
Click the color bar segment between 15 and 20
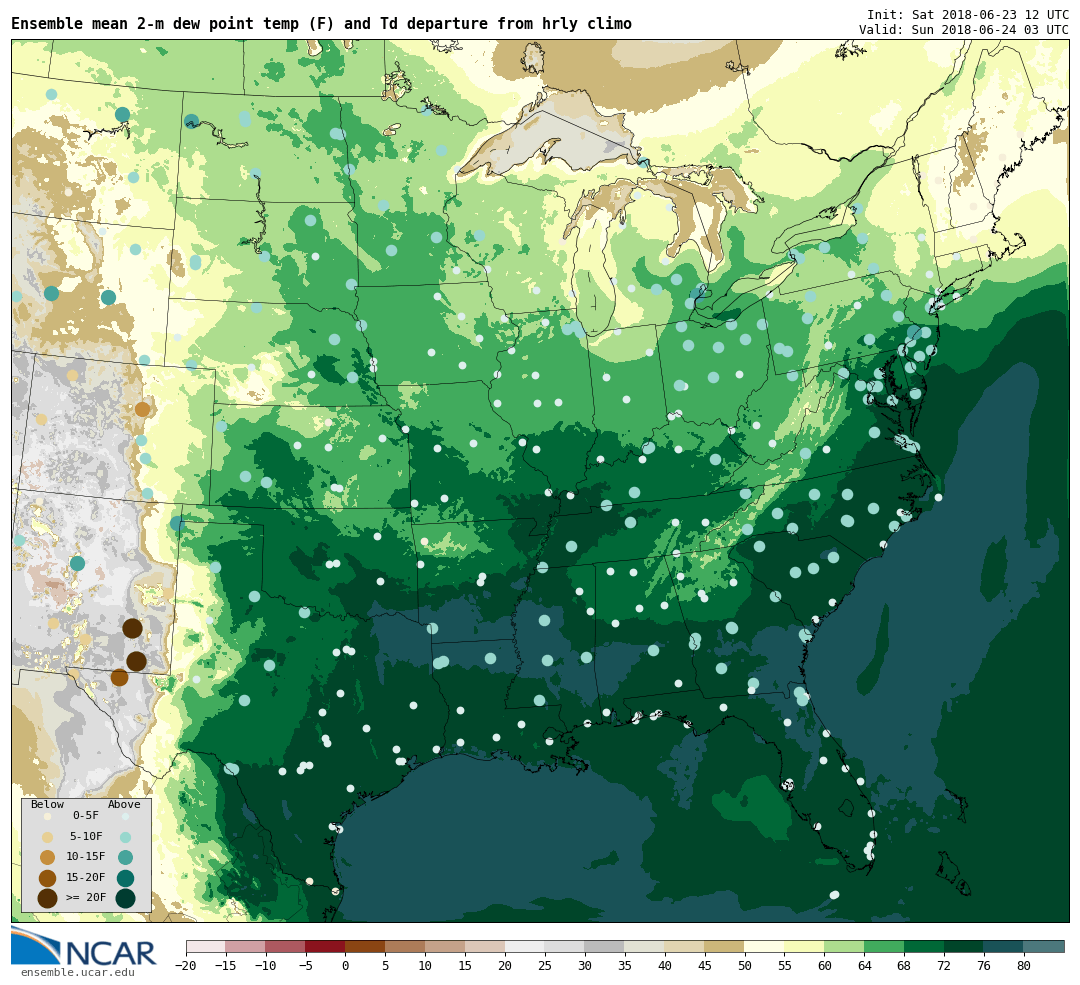pyautogui.click(x=485, y=946)
